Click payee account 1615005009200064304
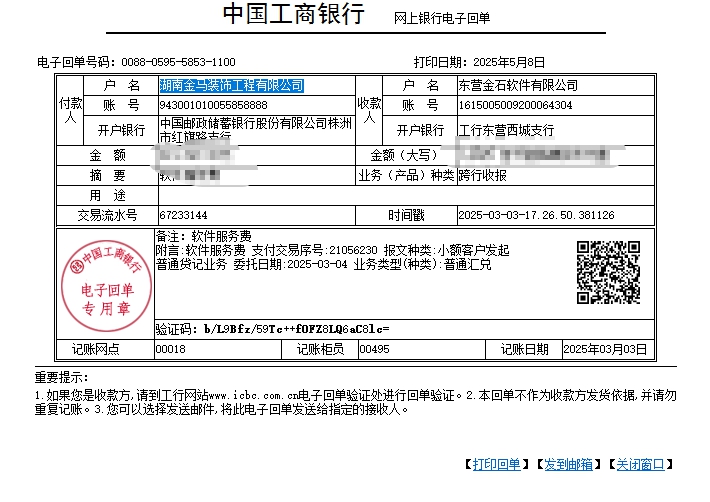This screenshot has height=502, width=710. (515, 105)
